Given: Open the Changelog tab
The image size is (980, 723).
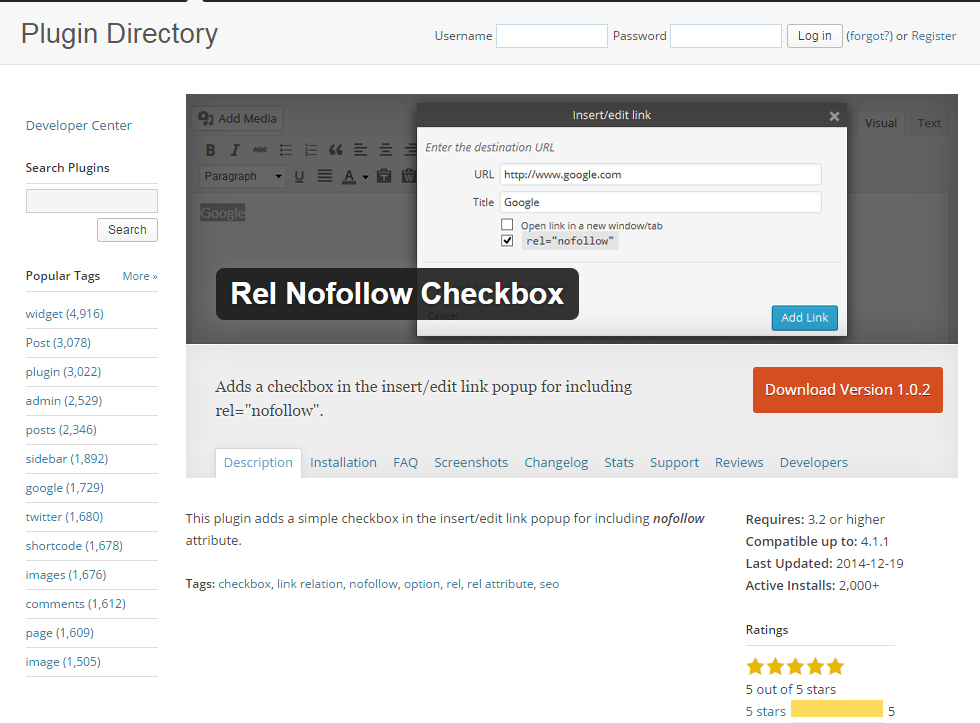Looking at the screenshot, I should pos(556,462).
